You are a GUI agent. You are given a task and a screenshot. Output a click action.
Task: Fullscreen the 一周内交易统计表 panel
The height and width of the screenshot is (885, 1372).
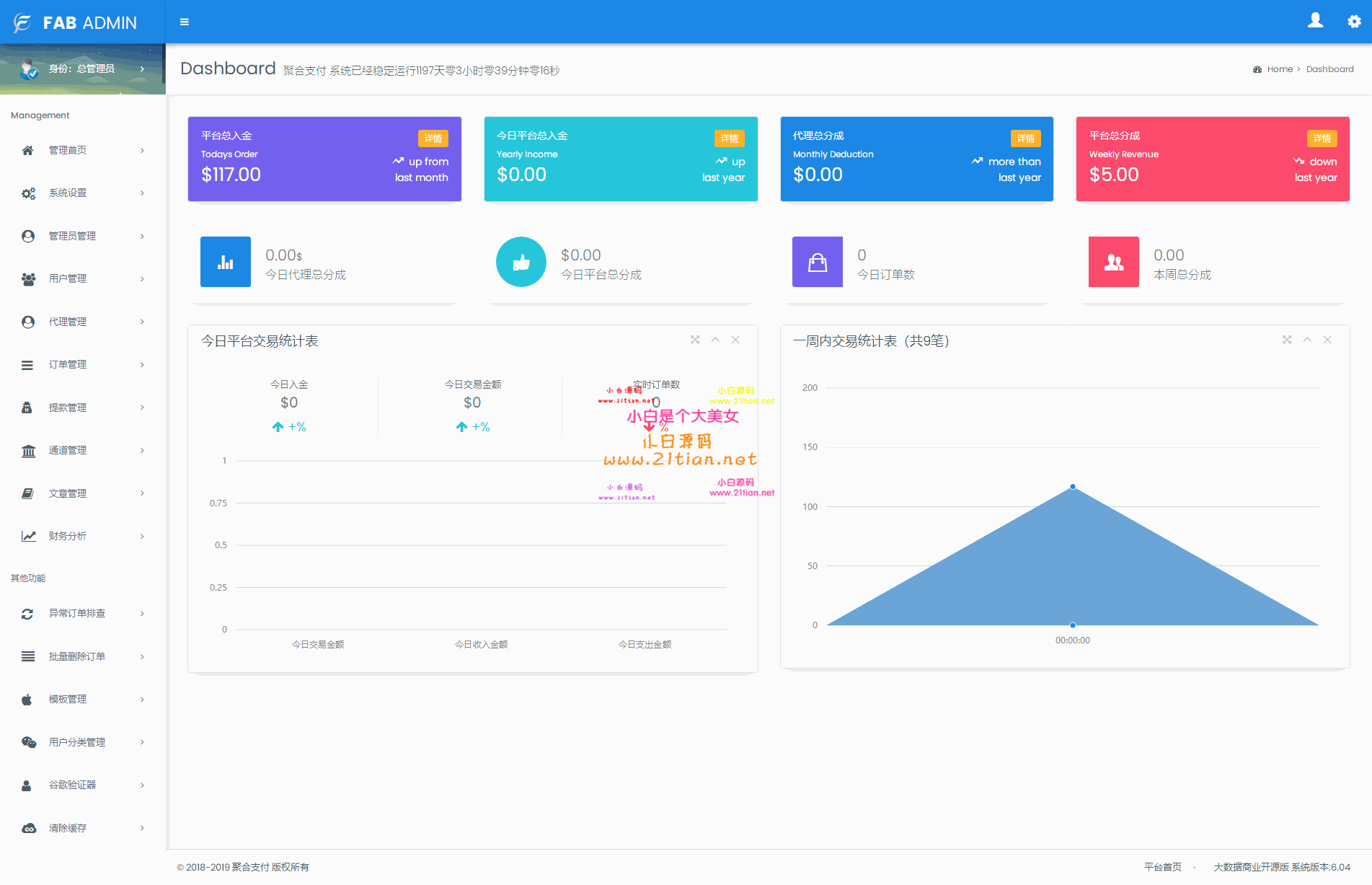click(x=1287, y=340)
